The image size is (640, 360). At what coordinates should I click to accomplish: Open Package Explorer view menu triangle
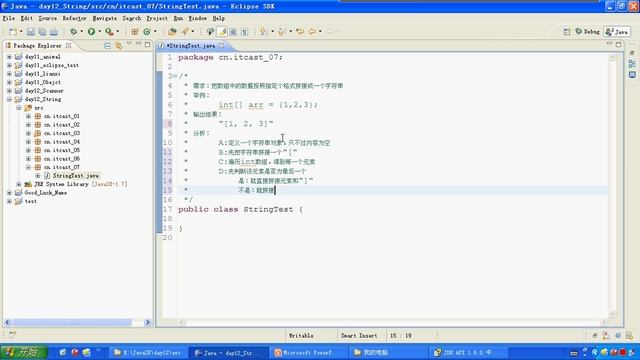pyautogui.click(x=129, y=43)
